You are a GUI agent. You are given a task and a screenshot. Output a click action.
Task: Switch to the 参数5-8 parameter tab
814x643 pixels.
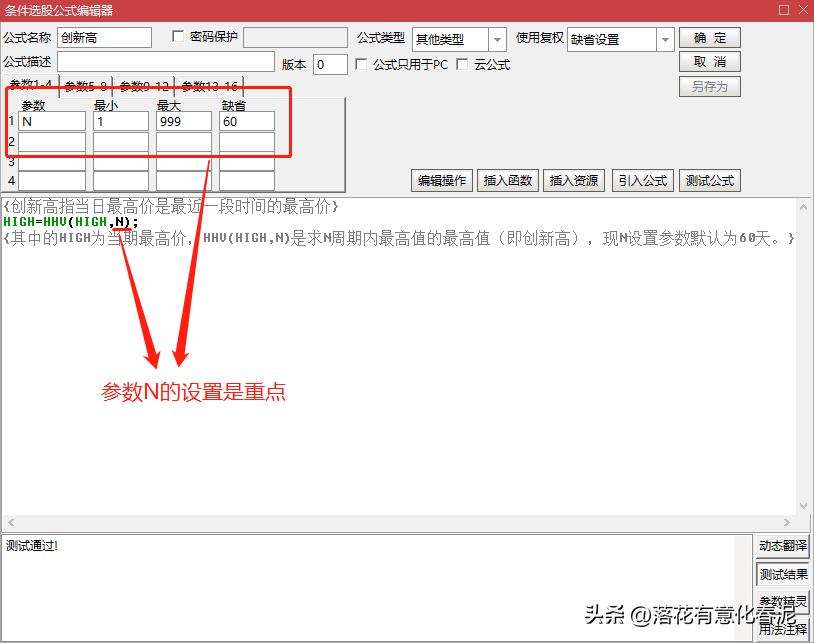pyautogui.click(x=85, y=86)
